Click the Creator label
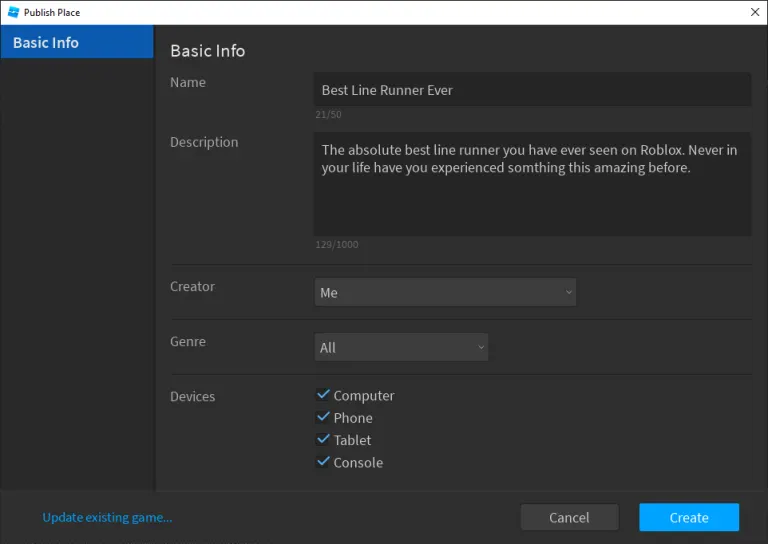Image resolution: width=768 pixels, height=544 pixels. pyautogui.click(x=192, y=286)
